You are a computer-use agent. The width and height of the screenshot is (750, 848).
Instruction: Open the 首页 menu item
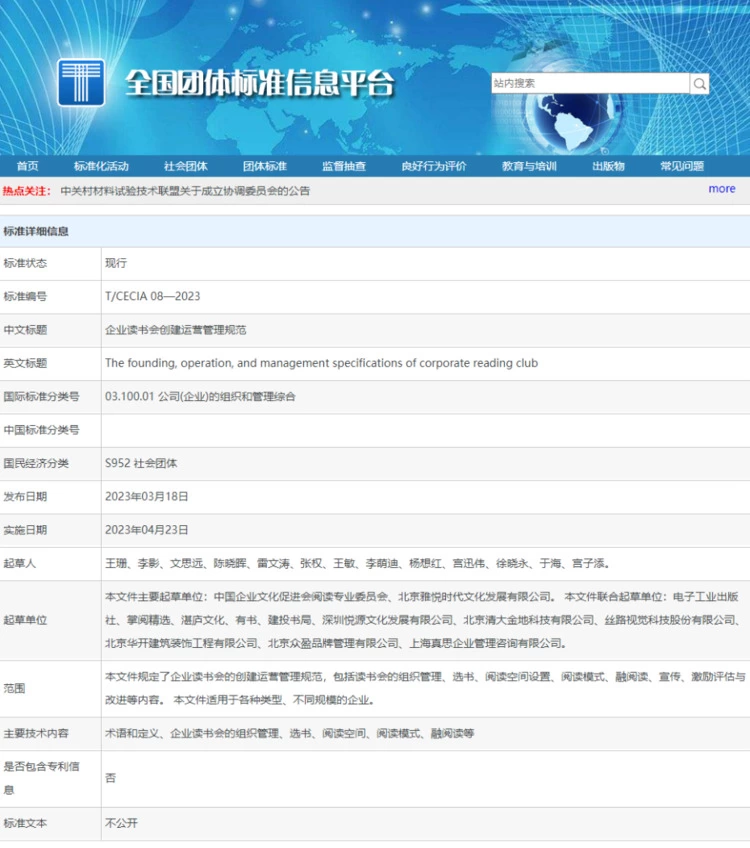[27, 166]
